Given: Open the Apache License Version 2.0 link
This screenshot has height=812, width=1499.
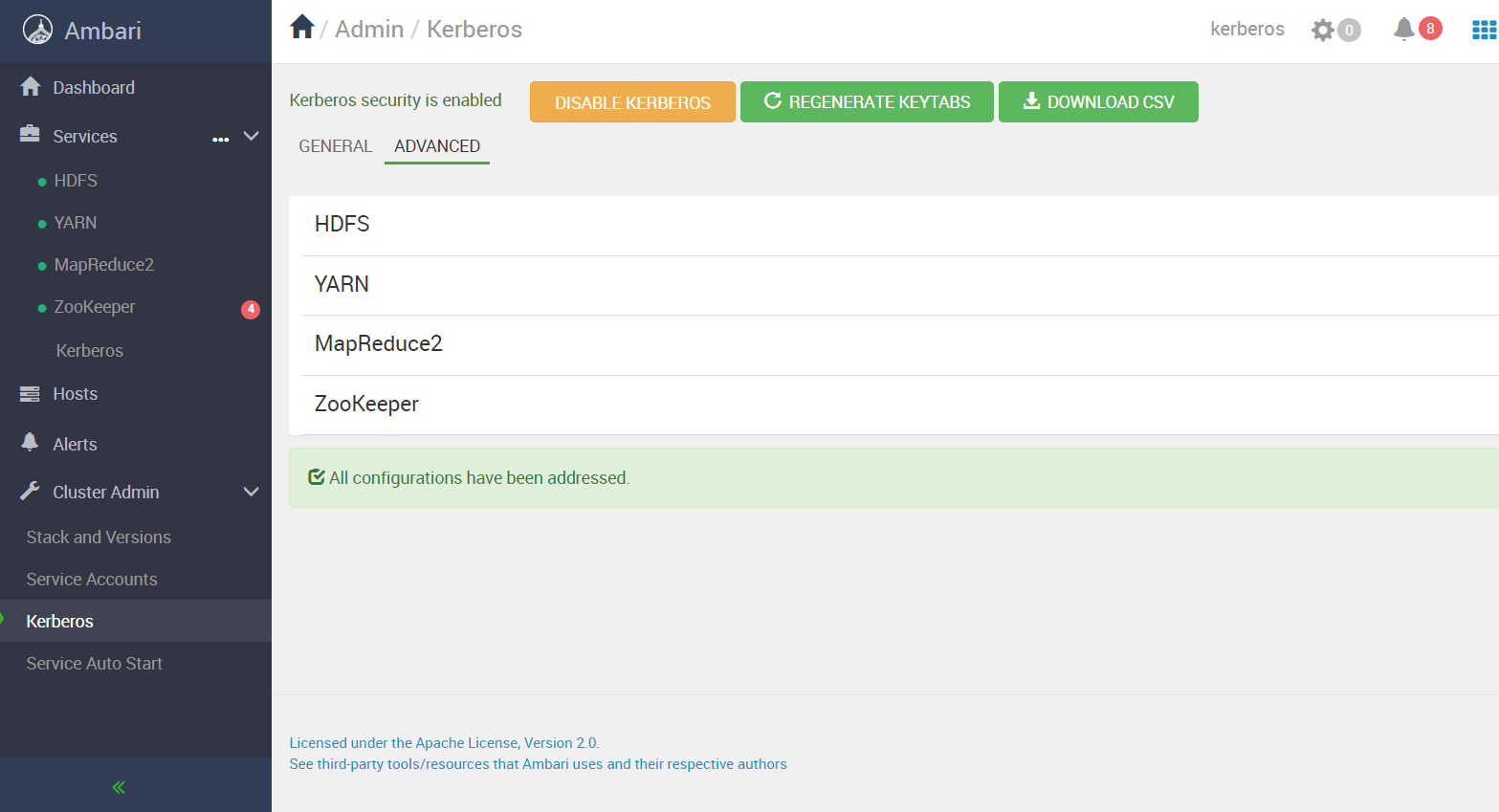Looking at the screenshot, I should pyautogui.click(x=444, y=743).
